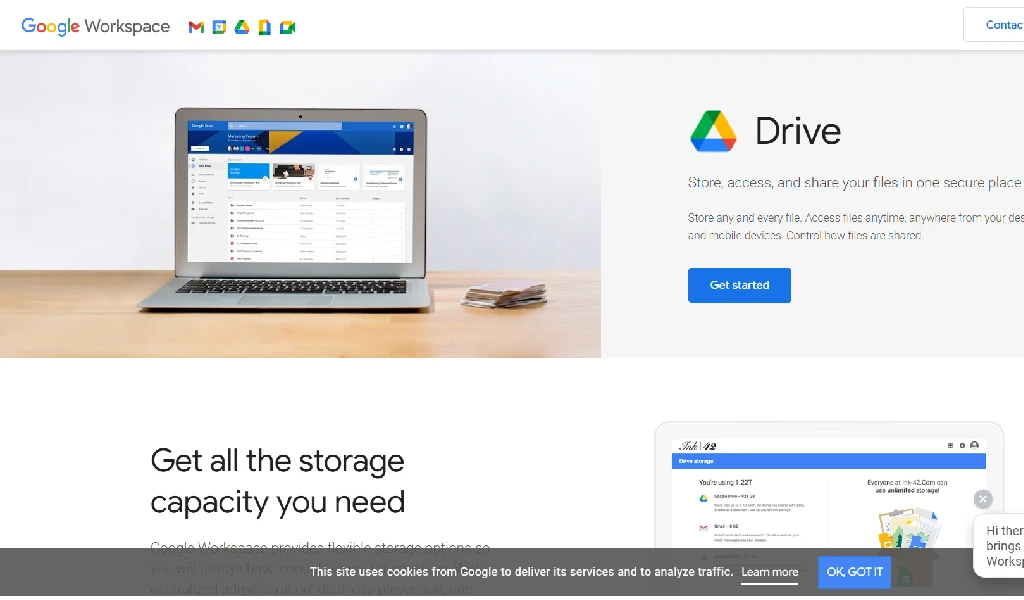Accept cookies with OK, GOT IT
Image resolution: width=1024 pixels, height=600 pixels.
click(854, 572)
